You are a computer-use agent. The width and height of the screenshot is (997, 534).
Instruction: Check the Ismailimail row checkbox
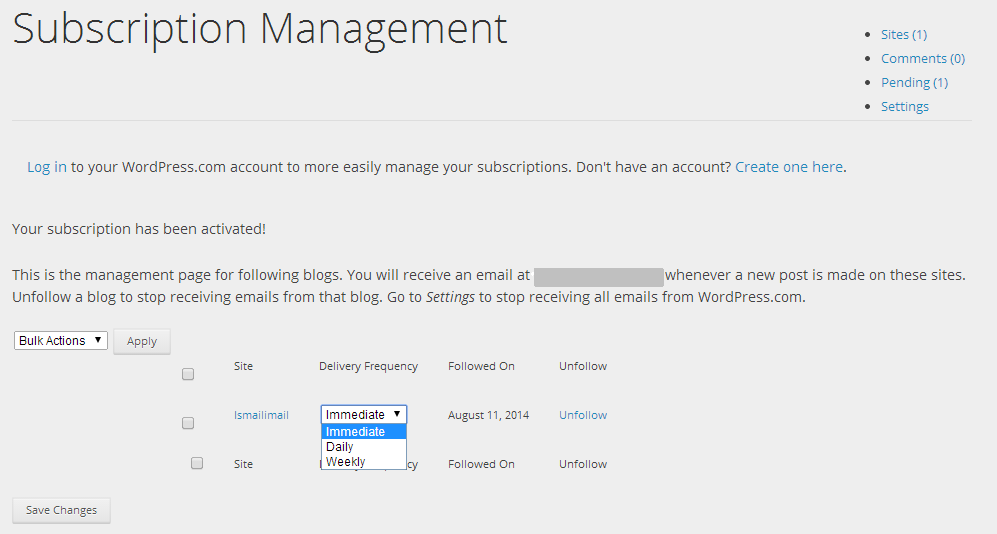(188, 423)
